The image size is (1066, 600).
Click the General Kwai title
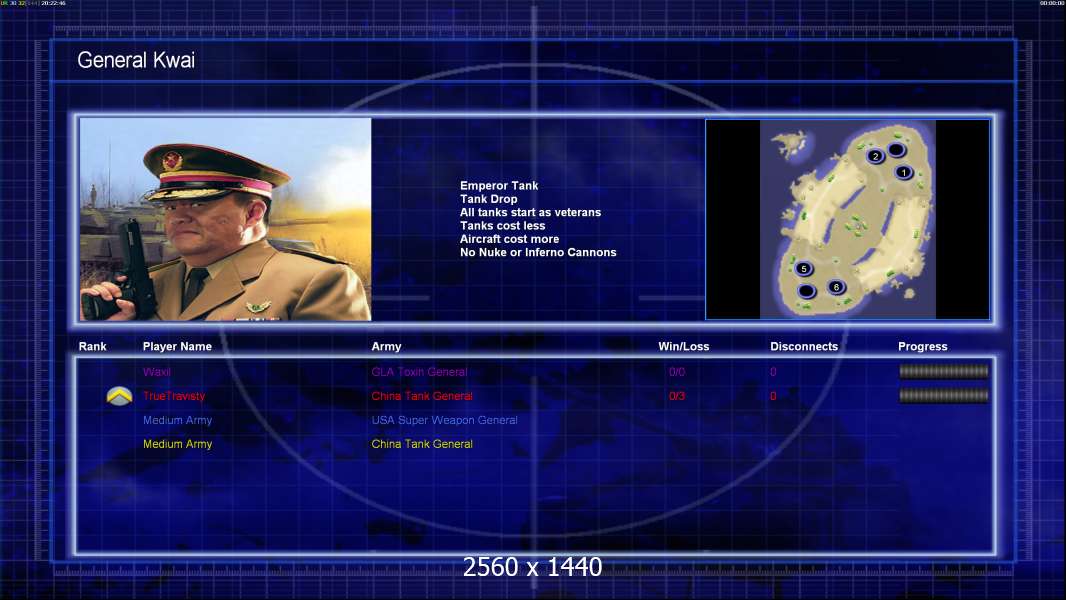136,60
